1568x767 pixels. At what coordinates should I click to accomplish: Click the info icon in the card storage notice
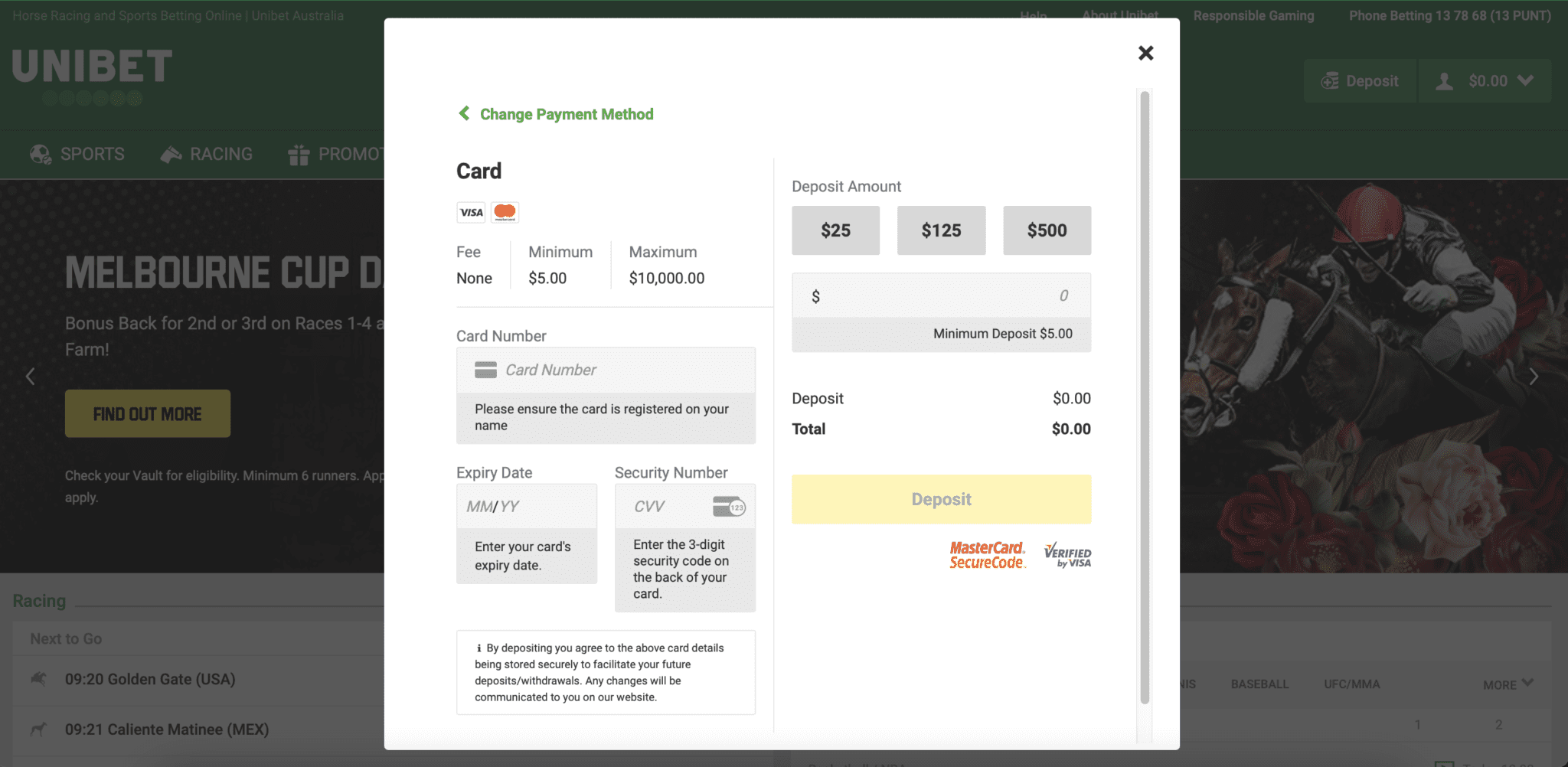point(479,648)
